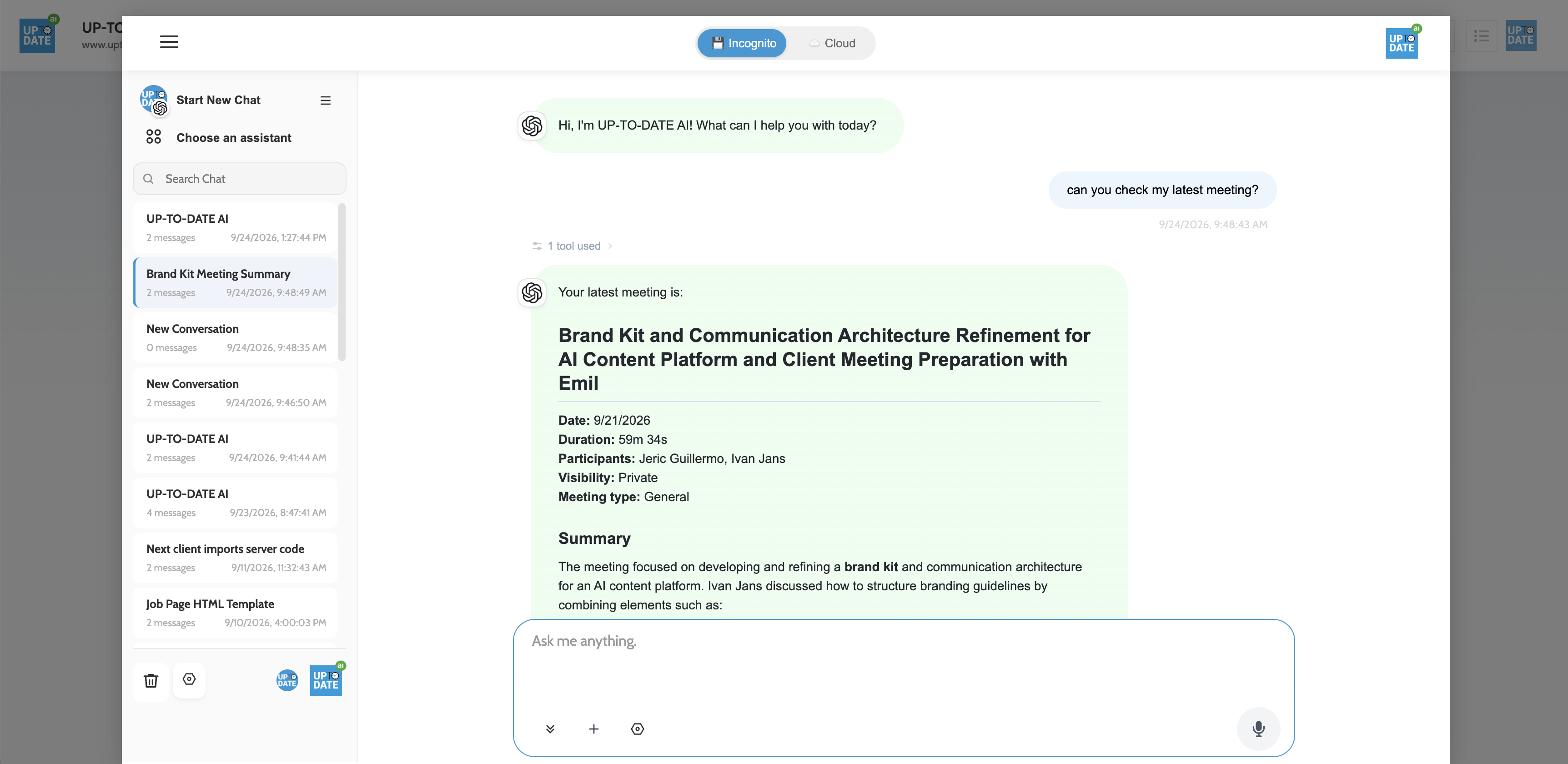Open UP-TO-DATE AI chat from 1:27:44 PM

[235, 228]
